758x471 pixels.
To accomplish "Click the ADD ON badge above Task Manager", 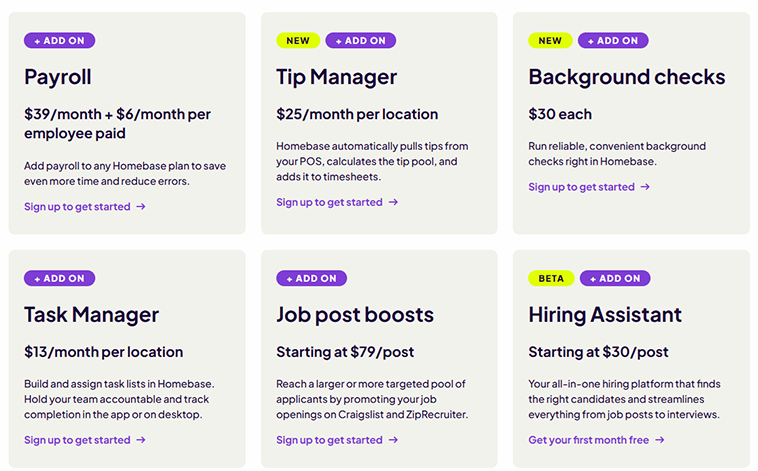I will point(60,278).
